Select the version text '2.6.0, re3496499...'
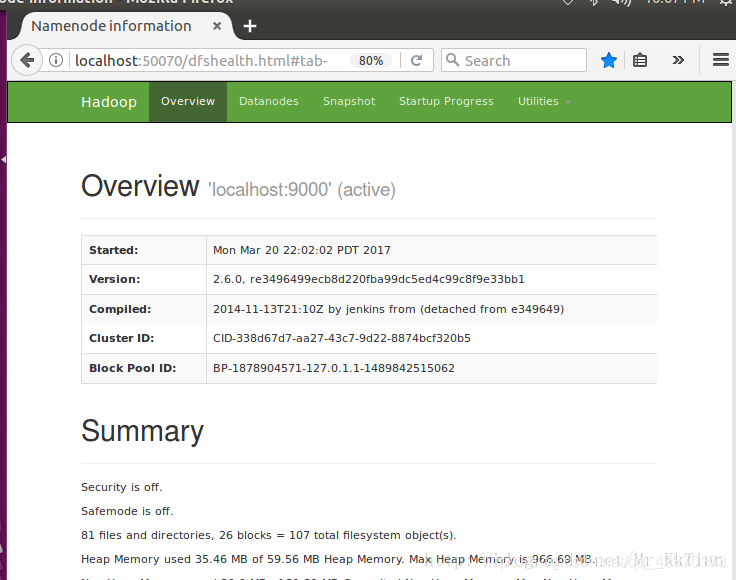736x580 pixels. point(368,279)
